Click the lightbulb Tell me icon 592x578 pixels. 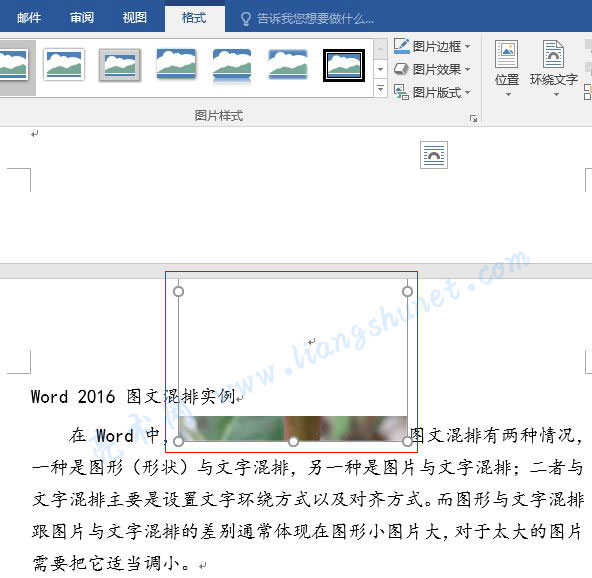coord(246,18)
